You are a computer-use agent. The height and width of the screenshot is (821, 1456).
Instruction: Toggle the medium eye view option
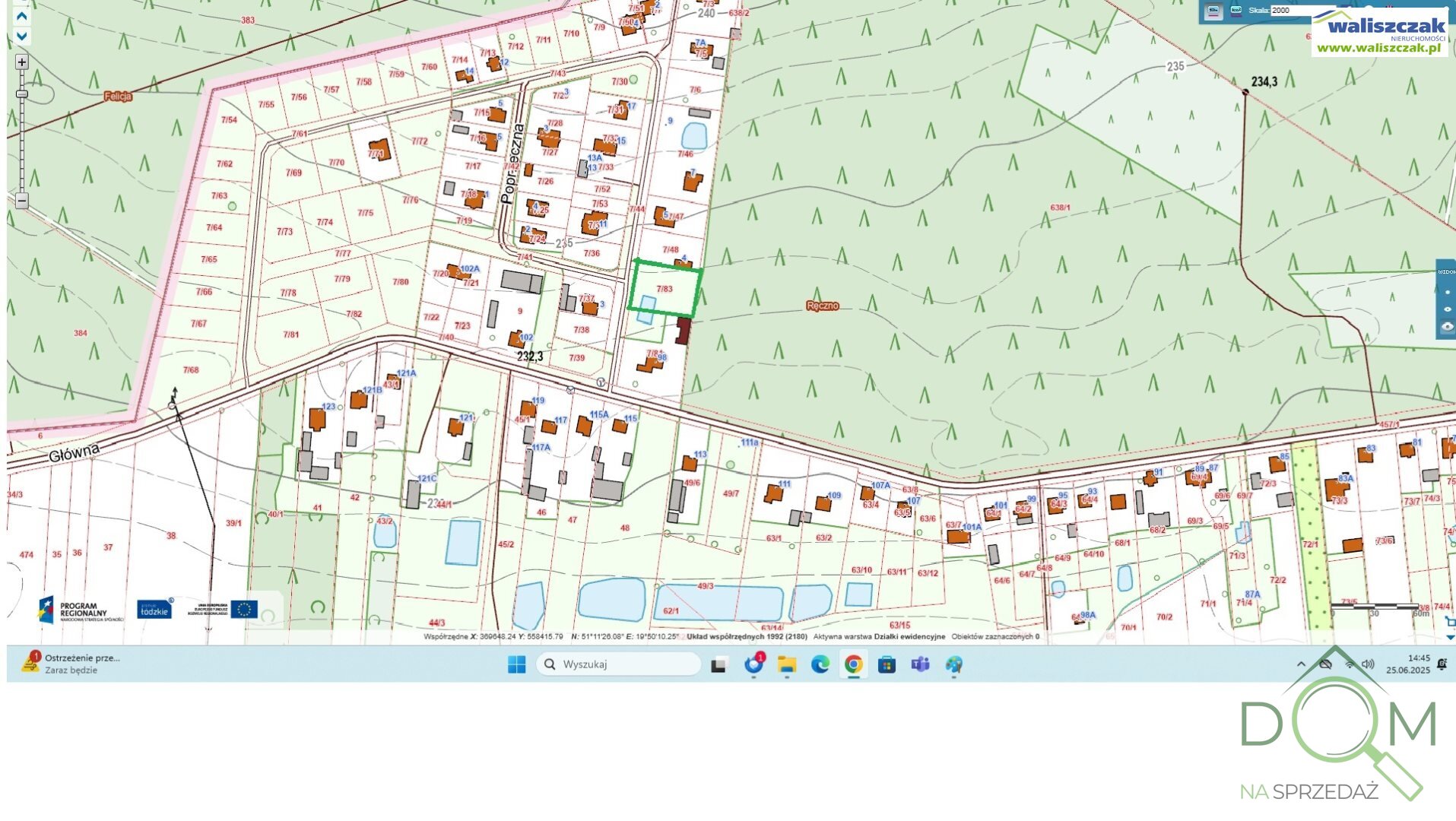tap(1447, 309)
